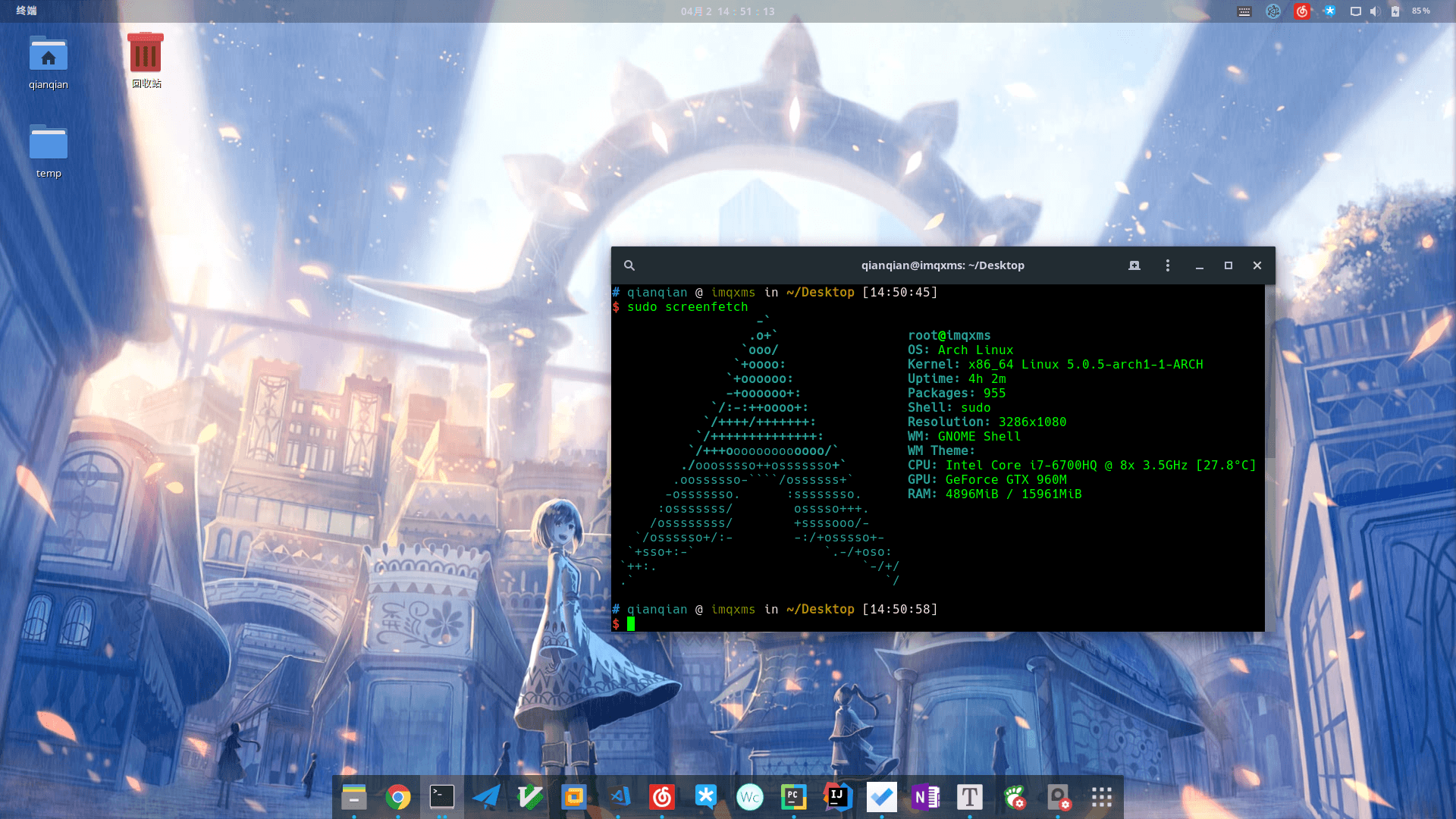Open a new terminal tab
The image size is (1456, 819).
click(x=1134, y=265)
